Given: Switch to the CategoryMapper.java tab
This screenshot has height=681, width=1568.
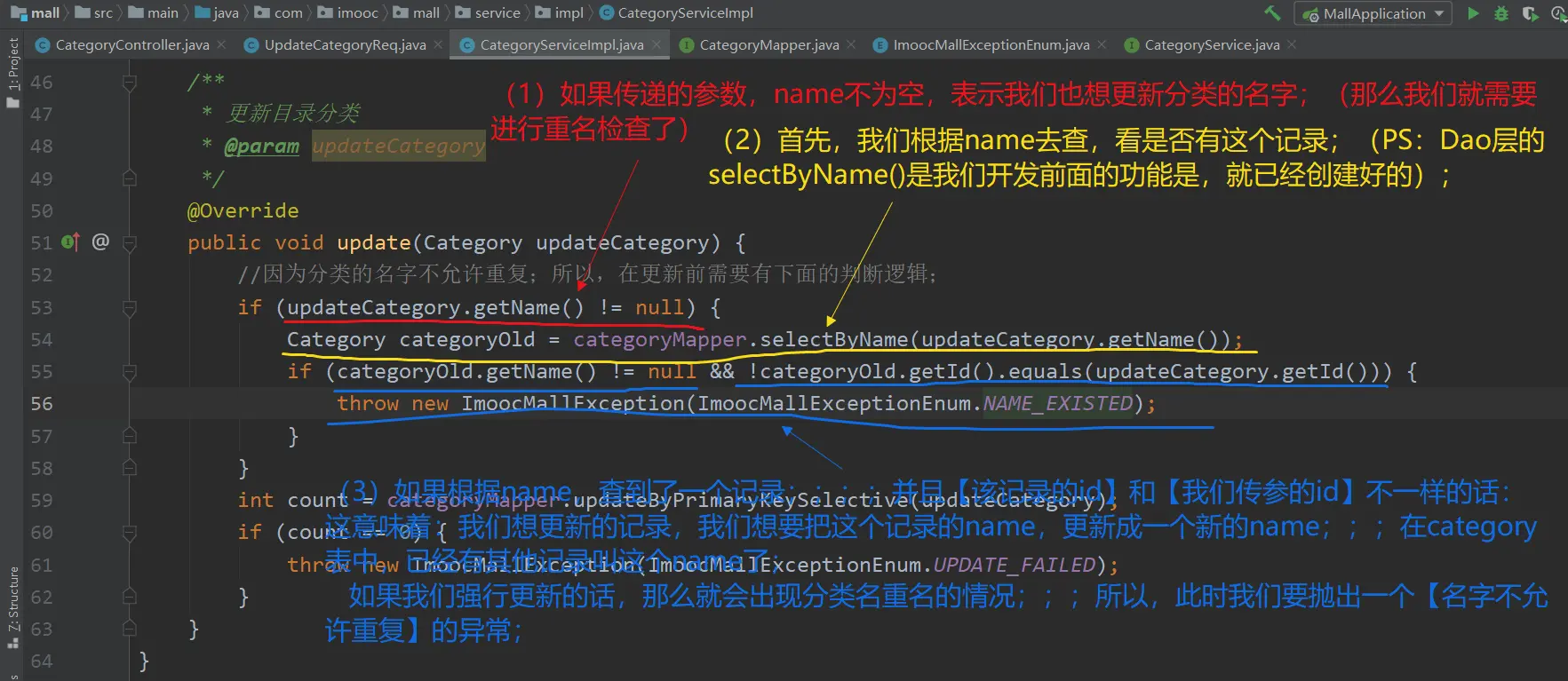Looking at the screenshot, I should [768, 44].
